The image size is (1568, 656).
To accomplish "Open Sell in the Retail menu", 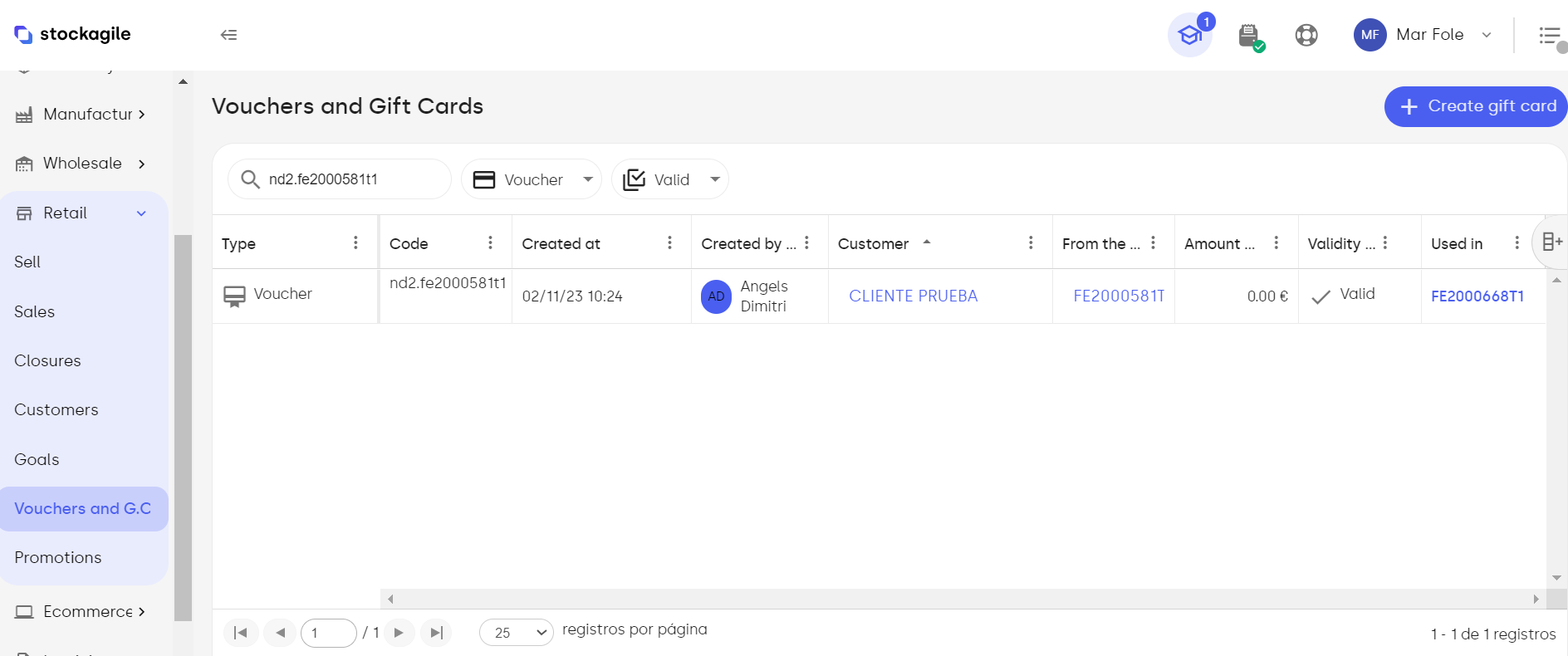I will tap(27, 262).
